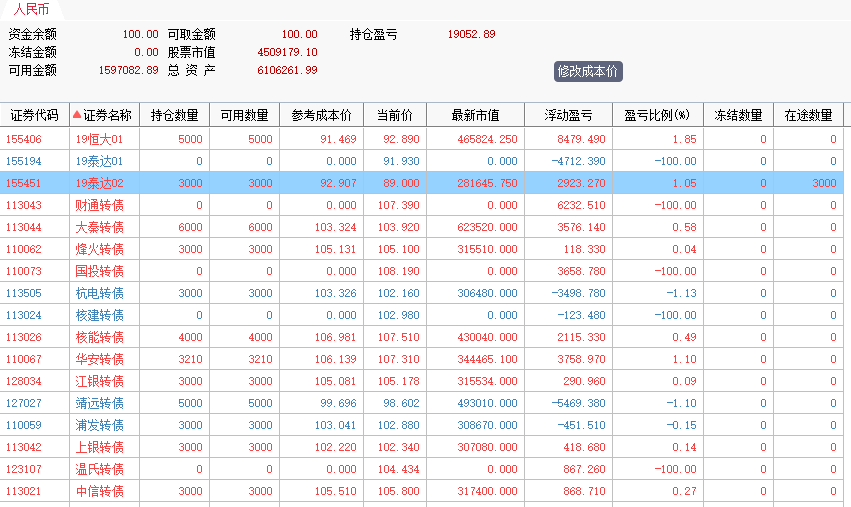Sort the table by 浮动盈亏 header
The image size is (851, 507).
tap(567, 115)
